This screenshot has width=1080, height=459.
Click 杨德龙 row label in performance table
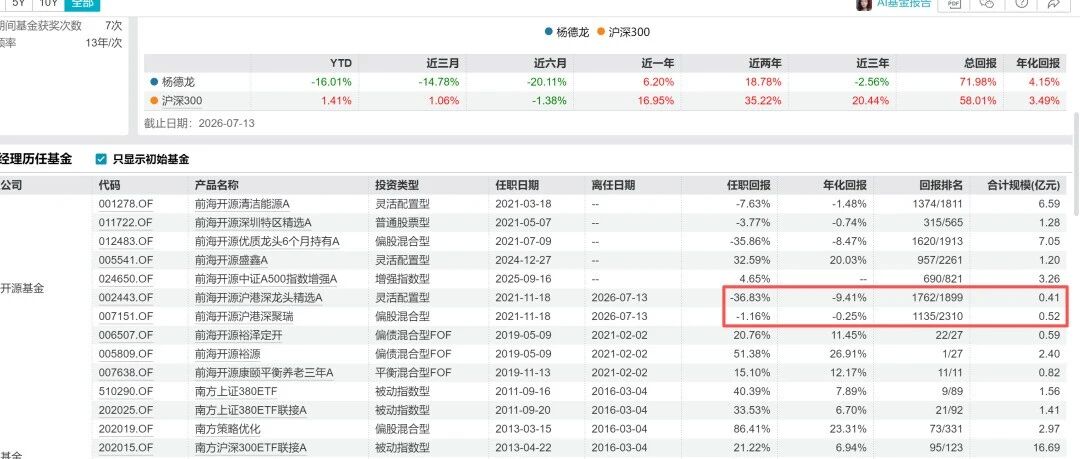(178, 81)
